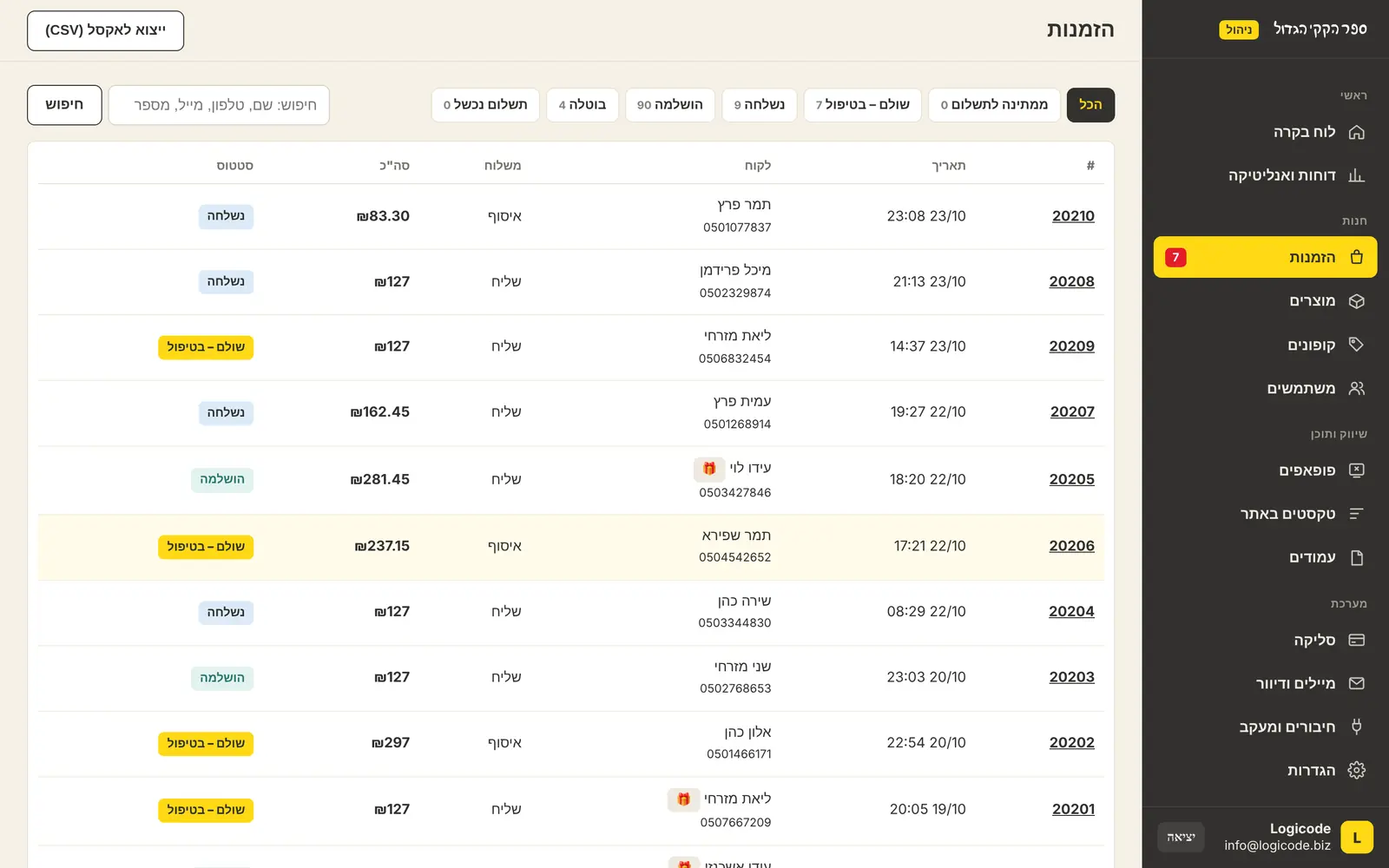Viewport: 1389px width, 868px height.
Task: Click the חיפוש search button
Action: tap(64, 105)
